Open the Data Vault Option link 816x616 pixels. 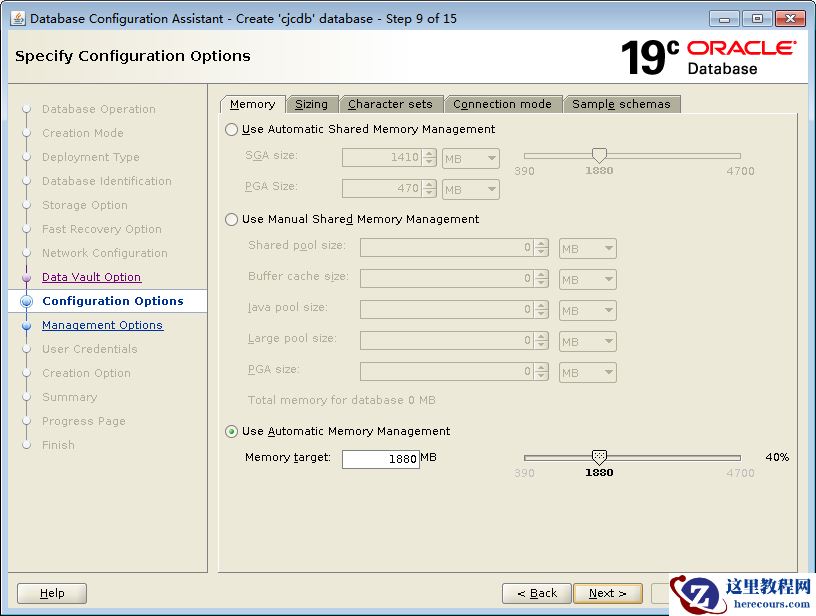click(91, 277)
